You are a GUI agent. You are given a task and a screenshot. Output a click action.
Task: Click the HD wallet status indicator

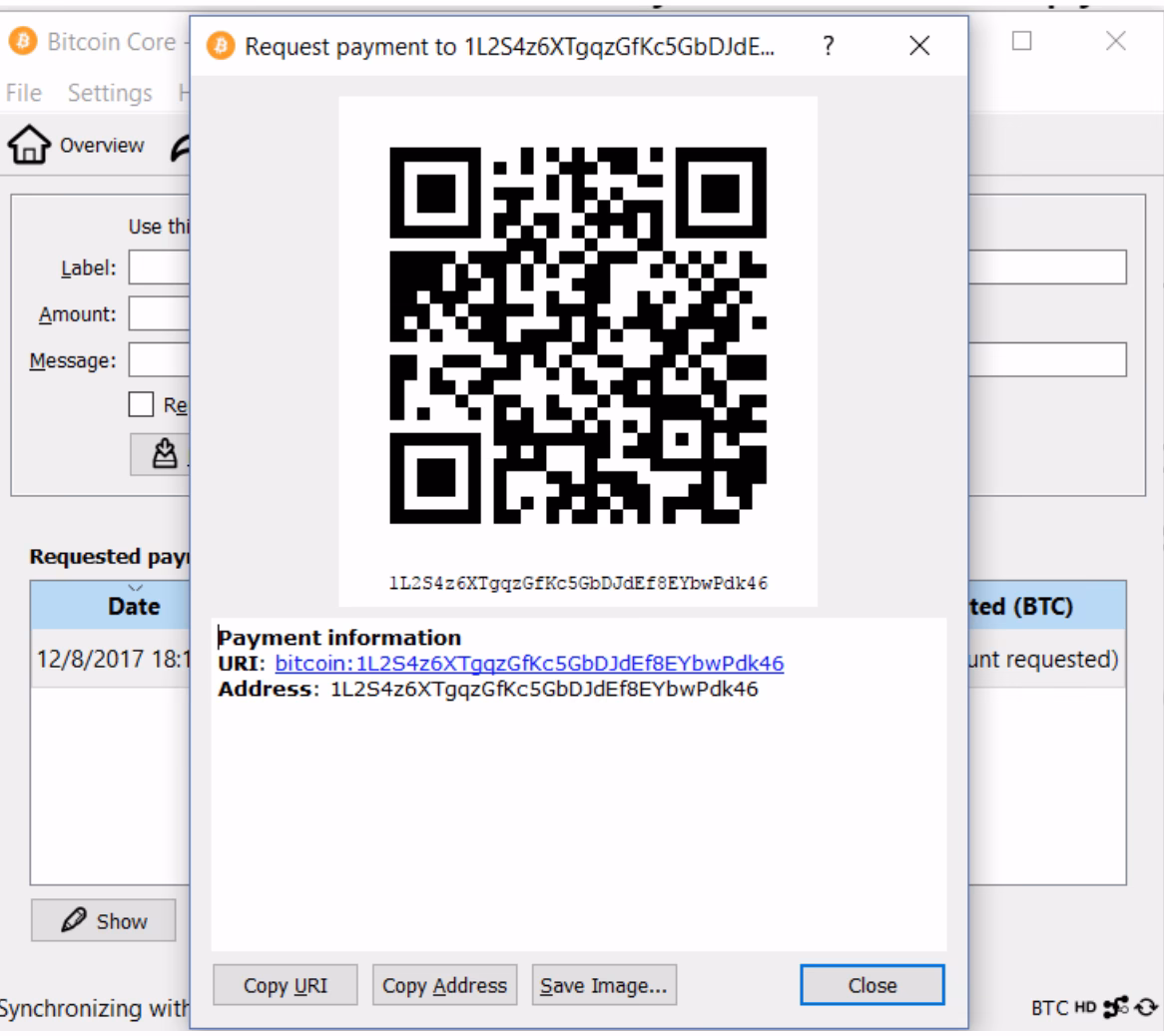tap(1085, 1007)
